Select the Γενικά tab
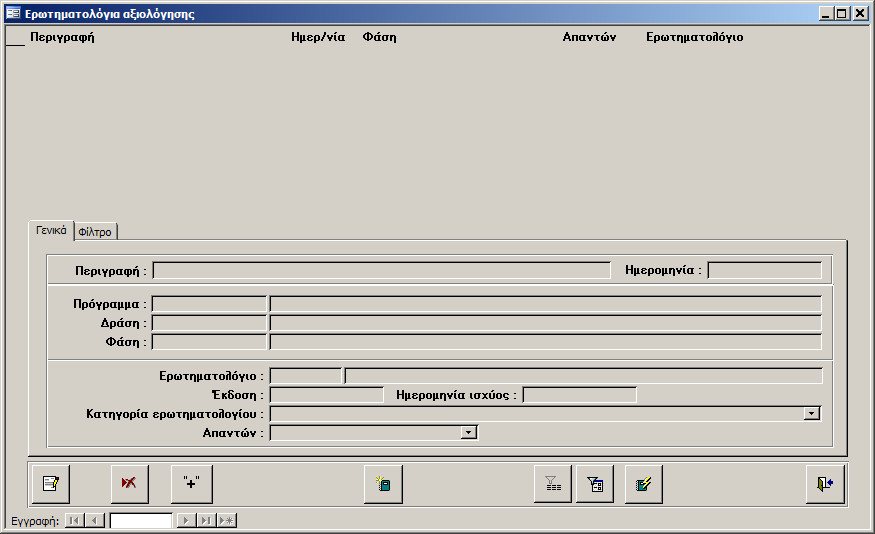 click(x=51, y=230)
